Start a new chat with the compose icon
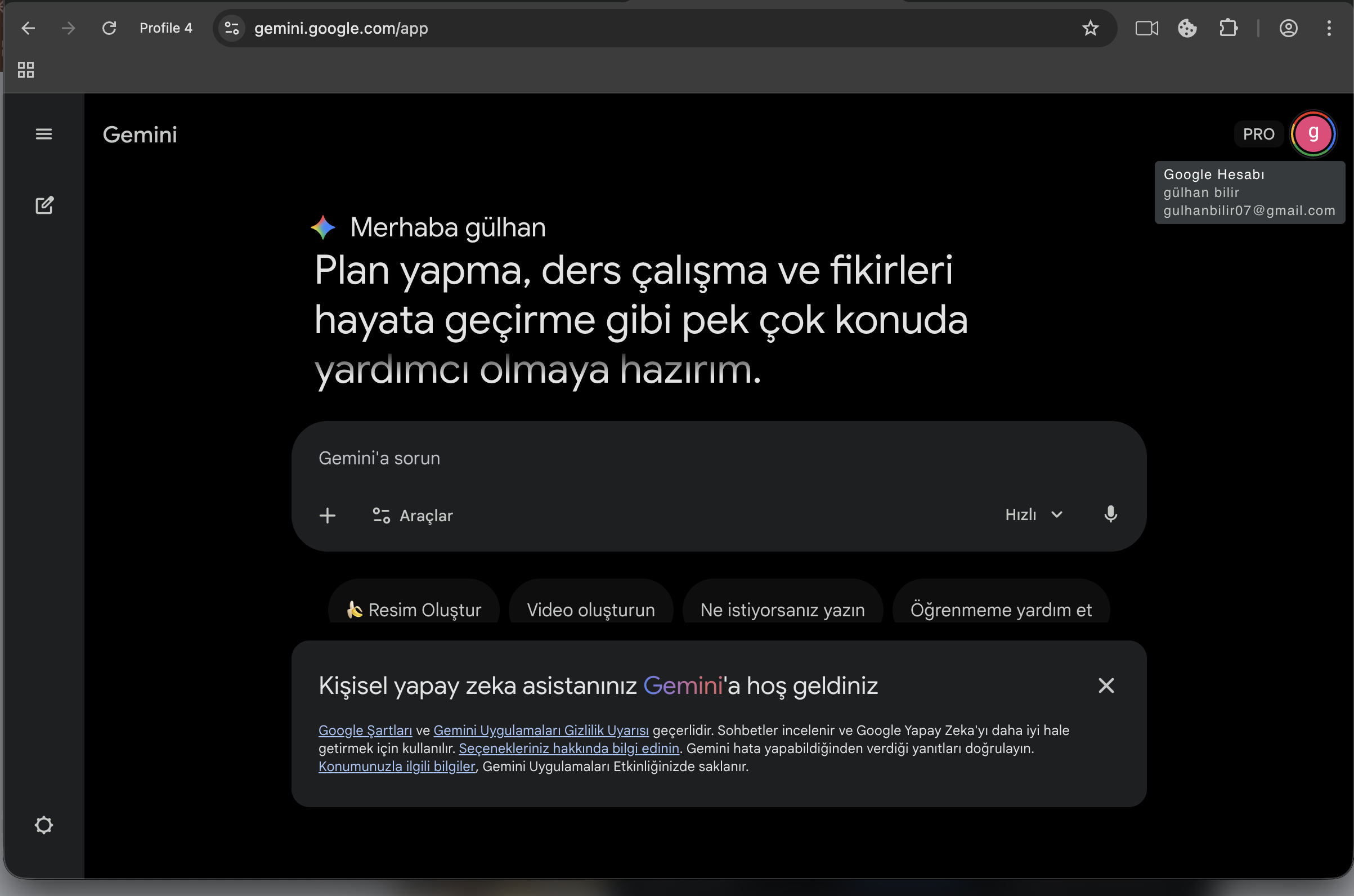Viewport: 1354px width, 896px height. coord(44,205)
